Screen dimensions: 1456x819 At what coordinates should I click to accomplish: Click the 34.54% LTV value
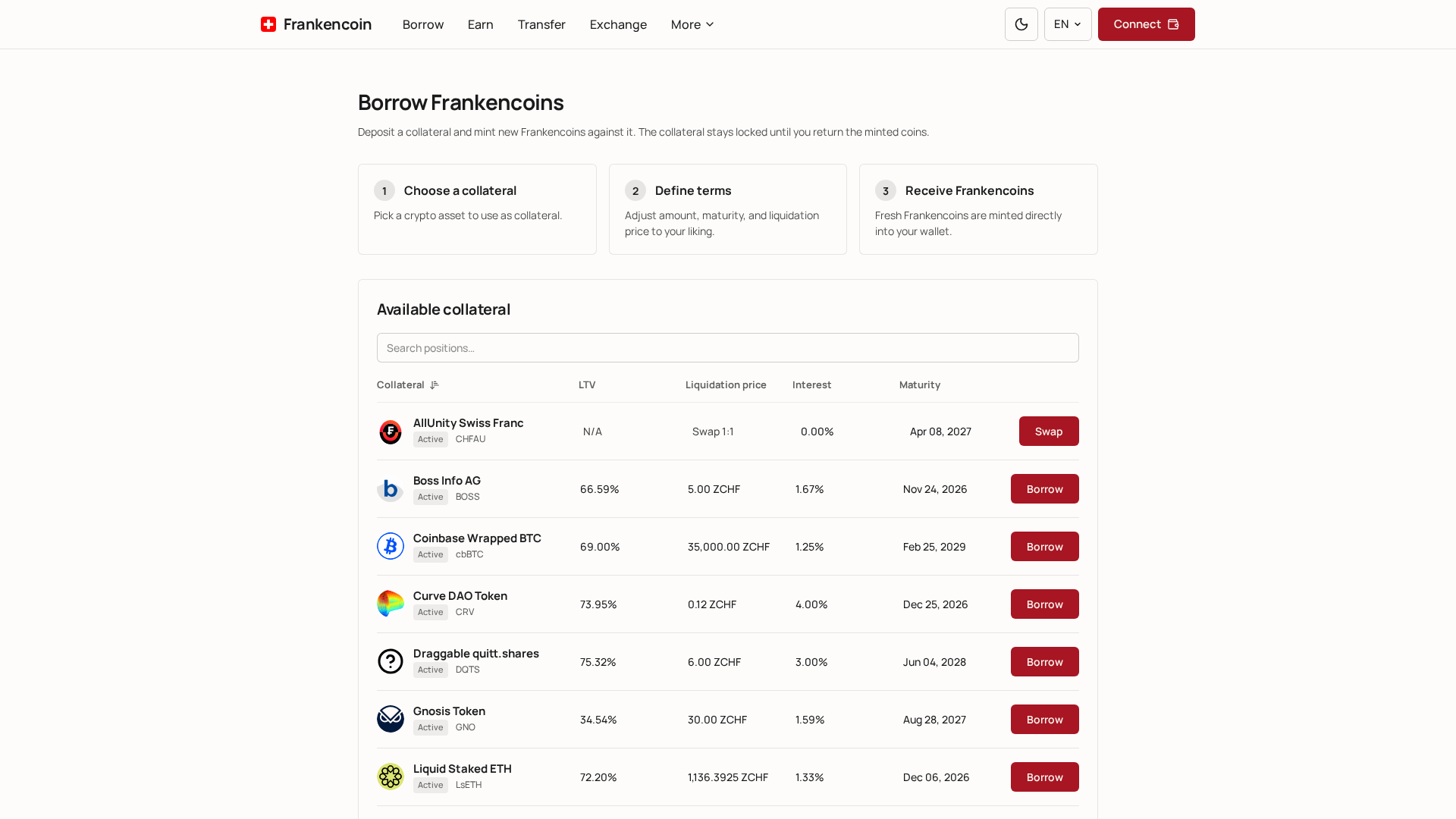pyautogui.click(x=598, y=720)
